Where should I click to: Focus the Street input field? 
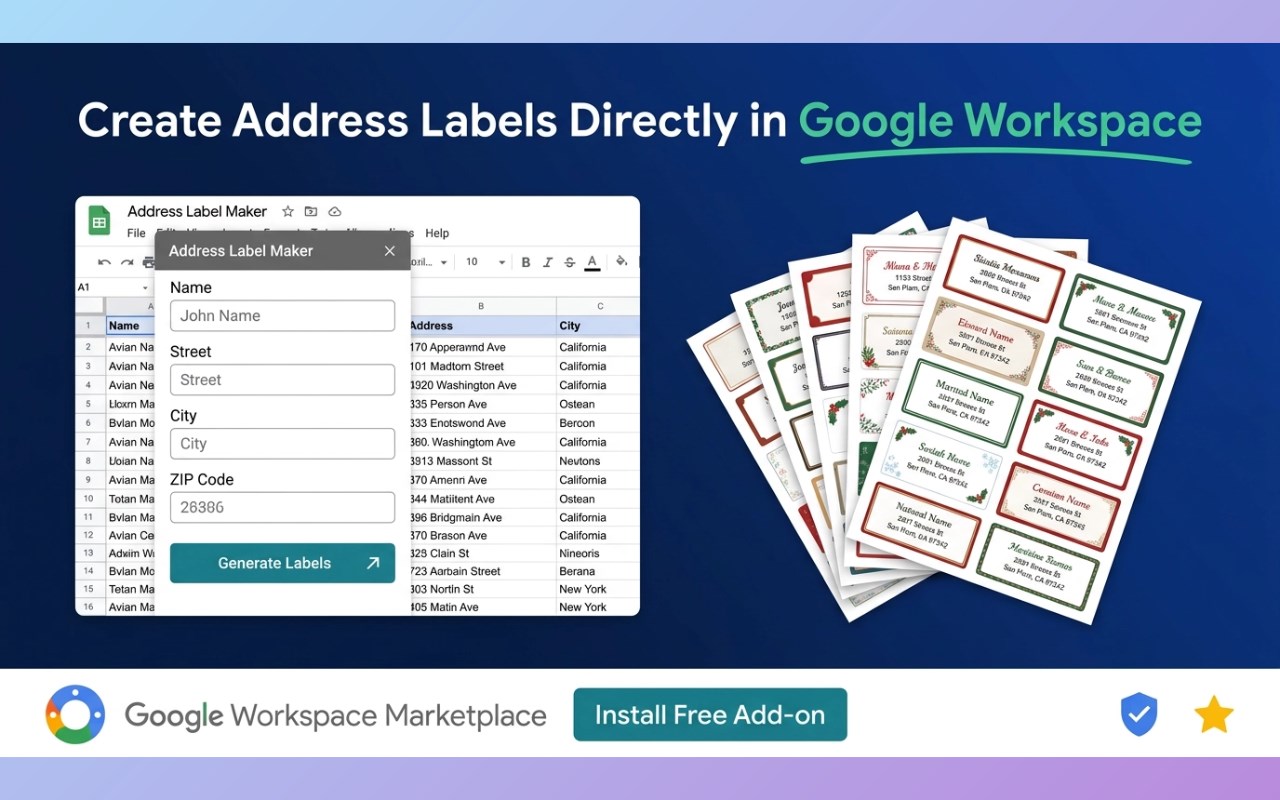(x=282, y=380)
